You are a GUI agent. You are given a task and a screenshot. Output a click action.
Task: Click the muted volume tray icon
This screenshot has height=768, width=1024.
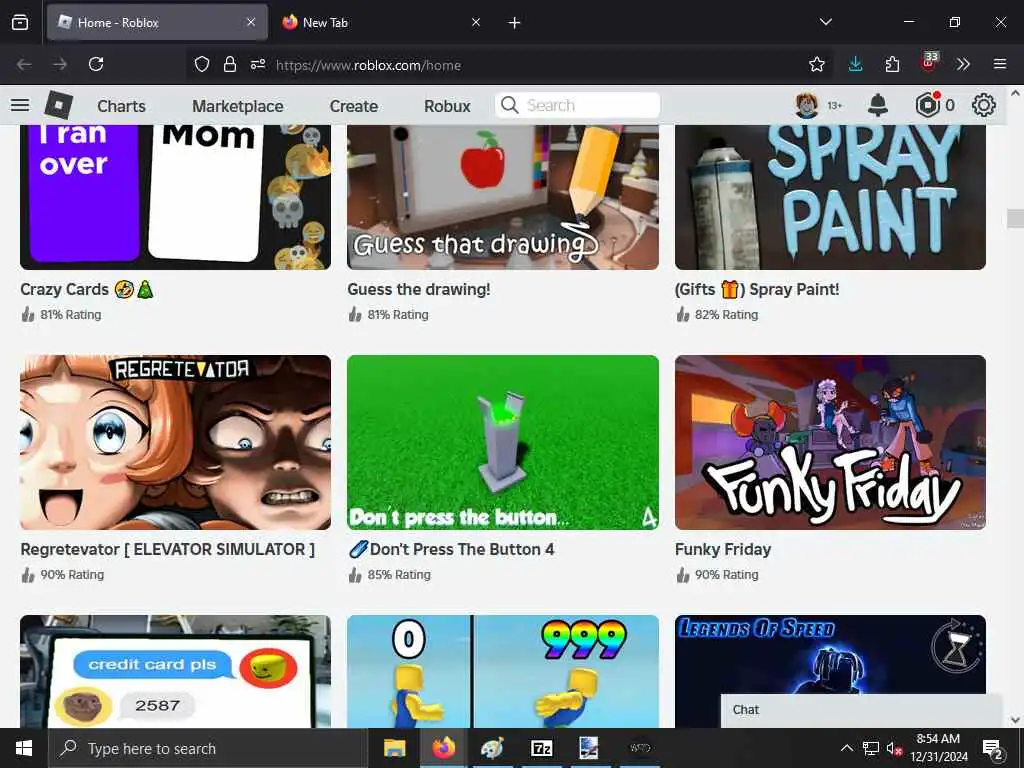pos(894,748)
